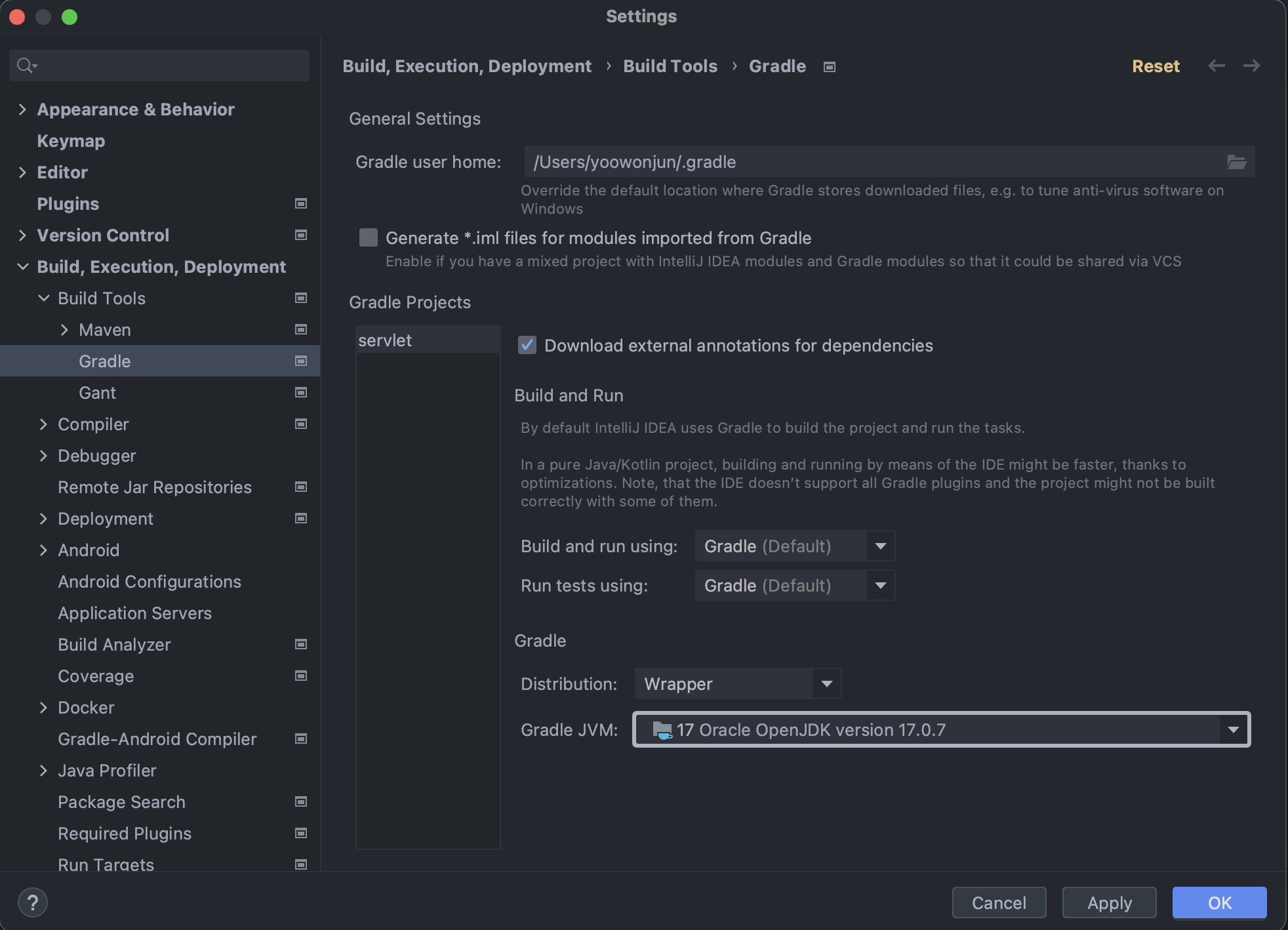Image resolution: width=1288 pixels, height=930 pixels.
Task: Click the help question mark button
Action: coord(33,902)
